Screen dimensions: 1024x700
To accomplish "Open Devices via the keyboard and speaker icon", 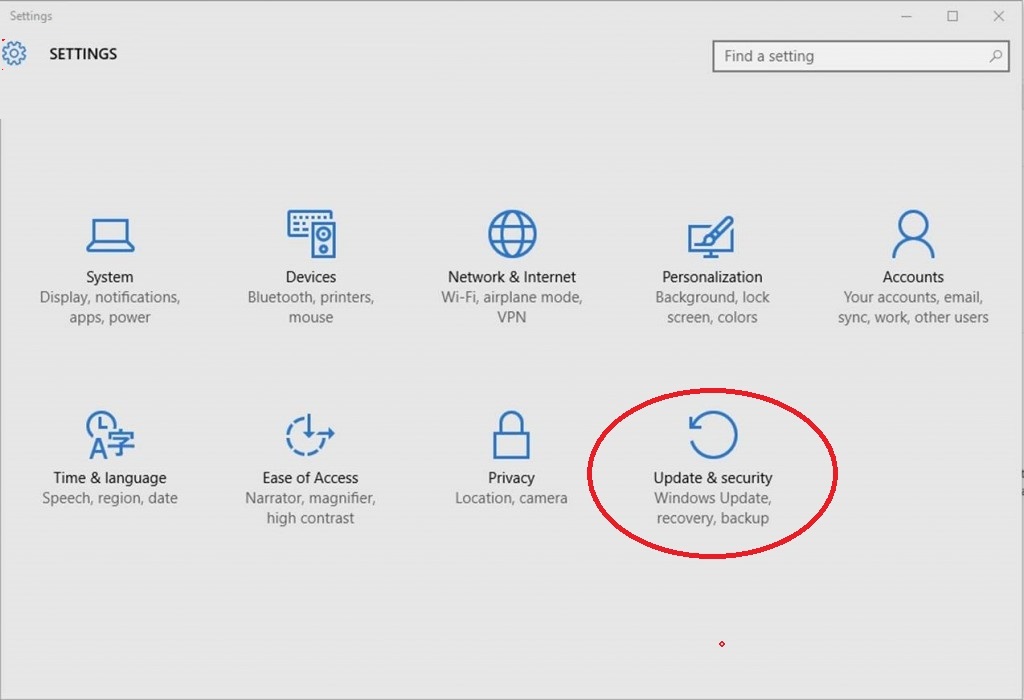I will tap(311, 234).
